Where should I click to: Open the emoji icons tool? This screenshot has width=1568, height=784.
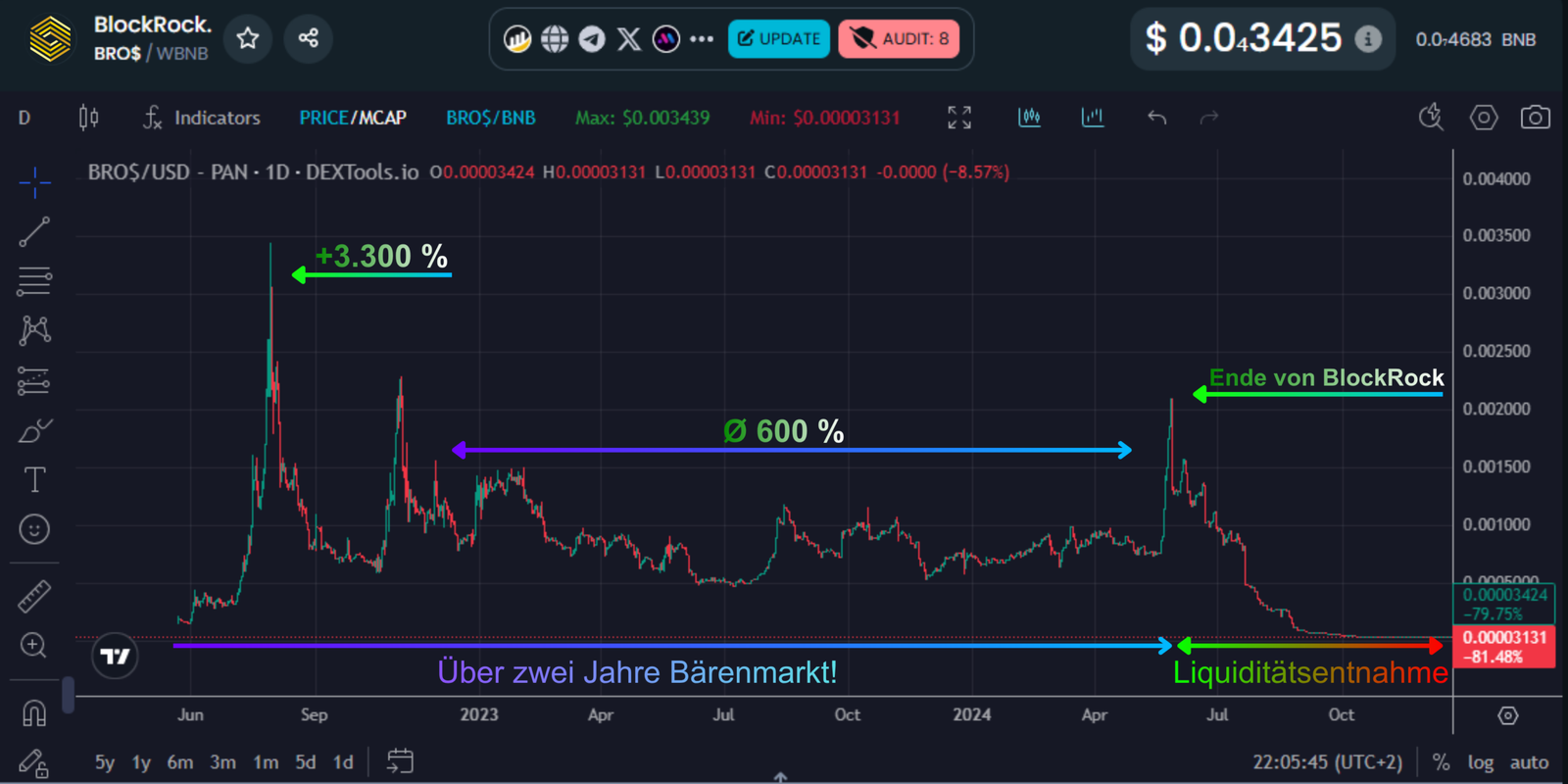coord(34,529)
